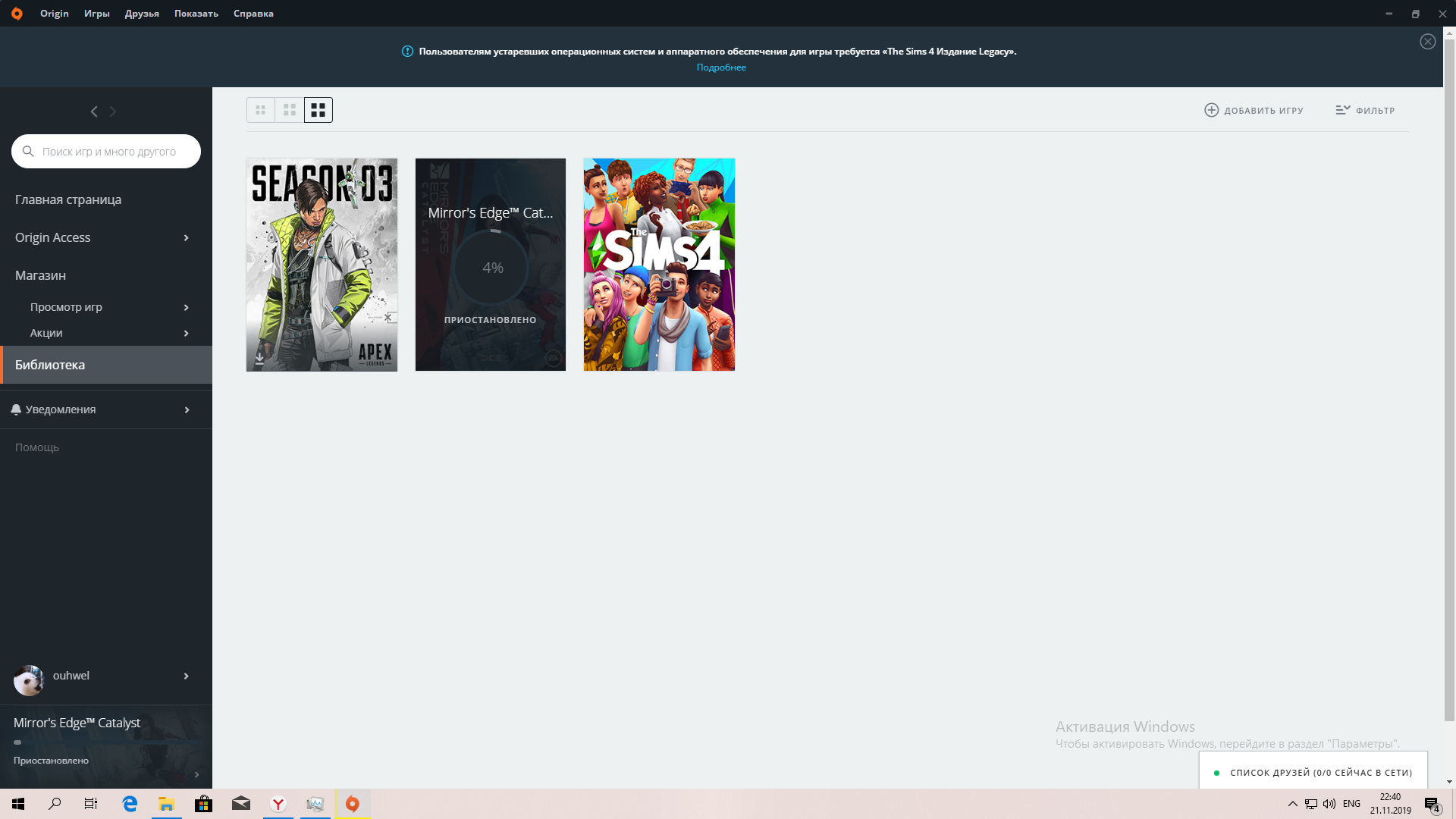Switch the ENG input language
This screenshot has width=1456, height=819.
click(x=1351, y=804)
